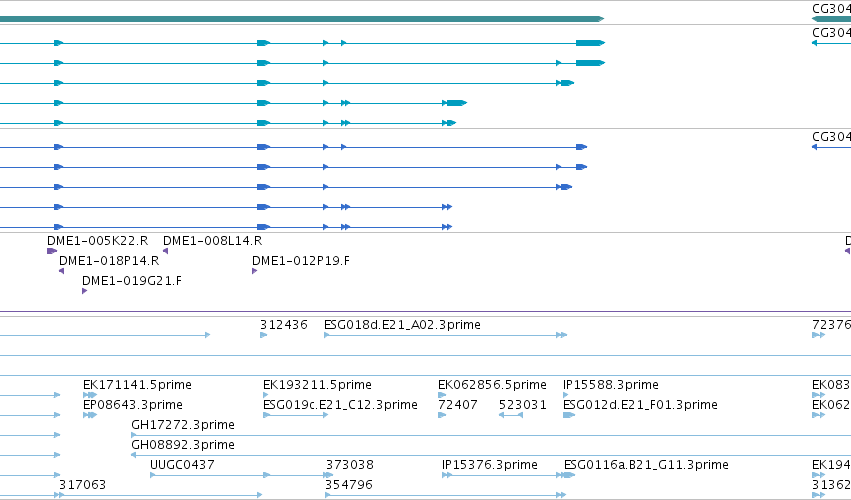This screenshot has width=851, height=500.
Task: Click the IP15588.3prime arrow glyph
Action: click(x=566, y=395)
